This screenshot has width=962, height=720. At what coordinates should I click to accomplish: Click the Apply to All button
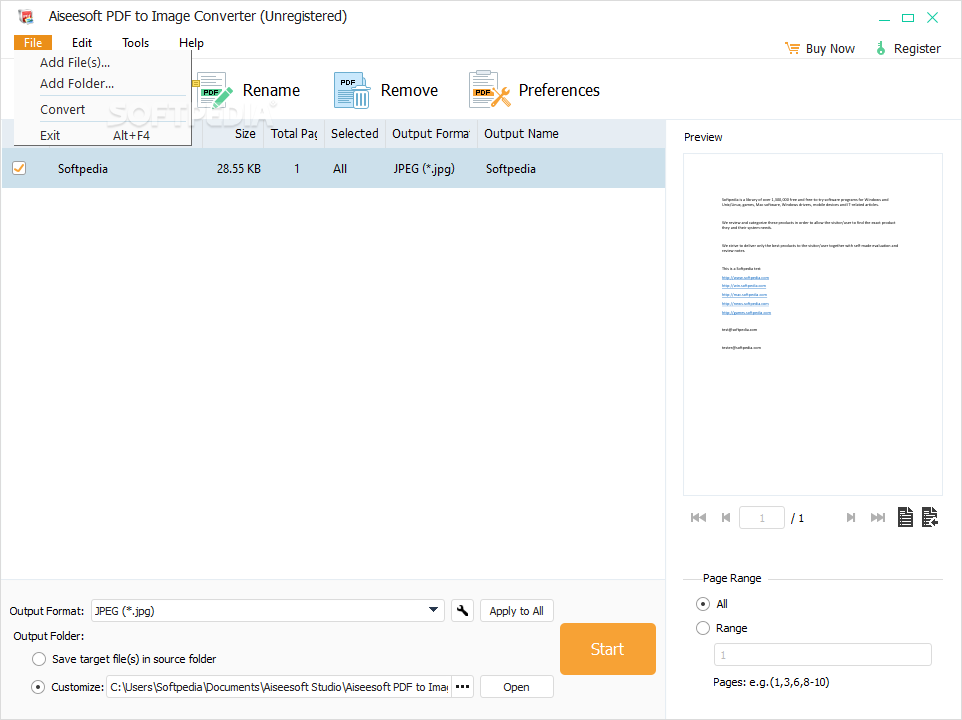pos(517,611)
